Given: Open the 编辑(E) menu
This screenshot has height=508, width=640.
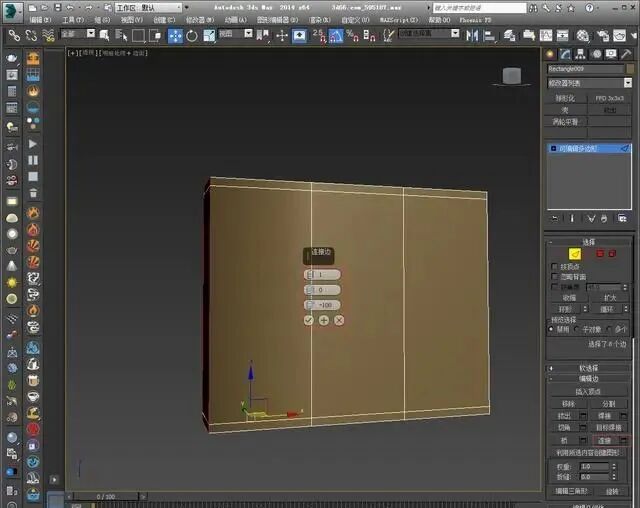Looking at the screenshot, I should pyautogui.click(x=40, y=20).
